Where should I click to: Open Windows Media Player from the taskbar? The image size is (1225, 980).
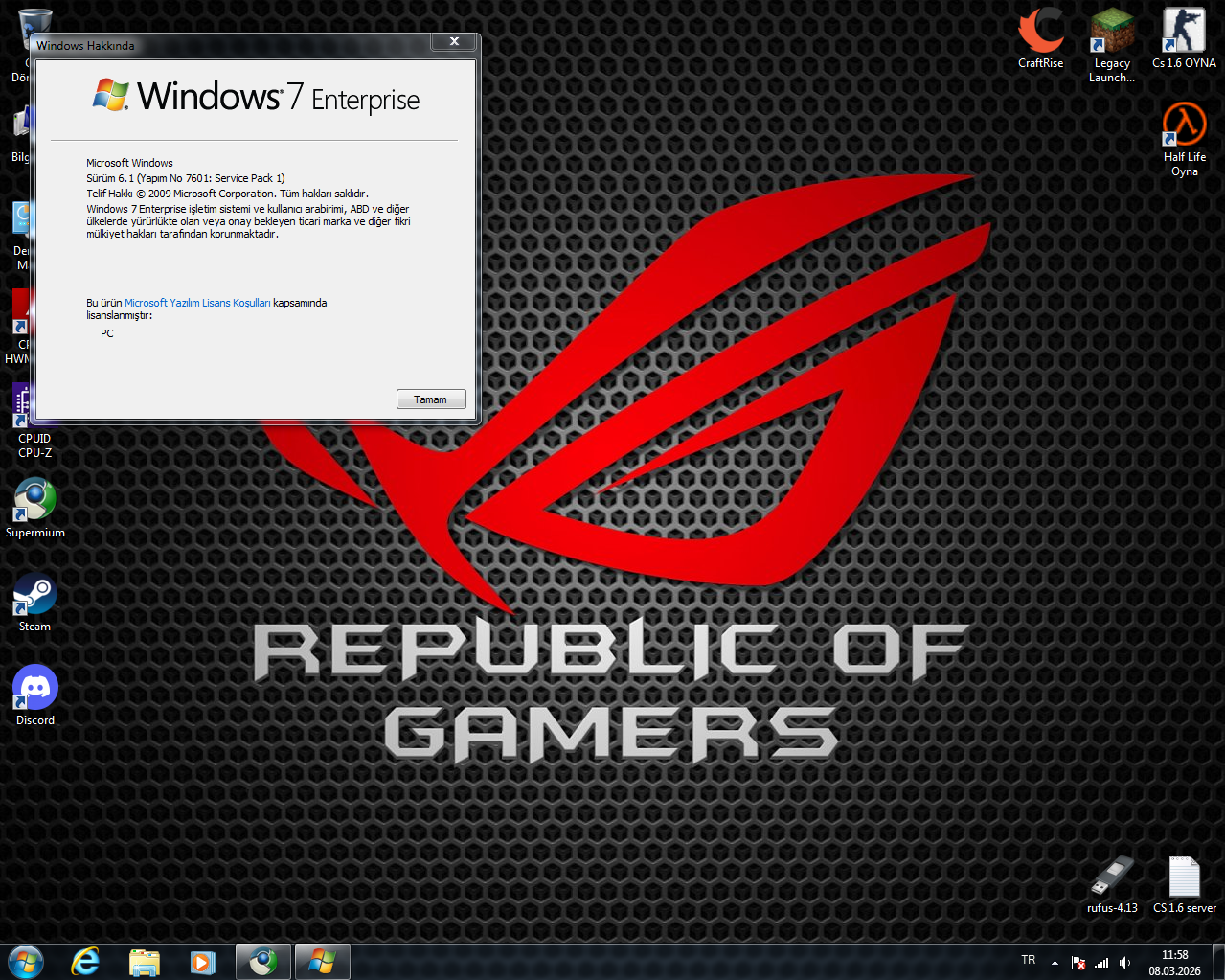pos(202,962)
